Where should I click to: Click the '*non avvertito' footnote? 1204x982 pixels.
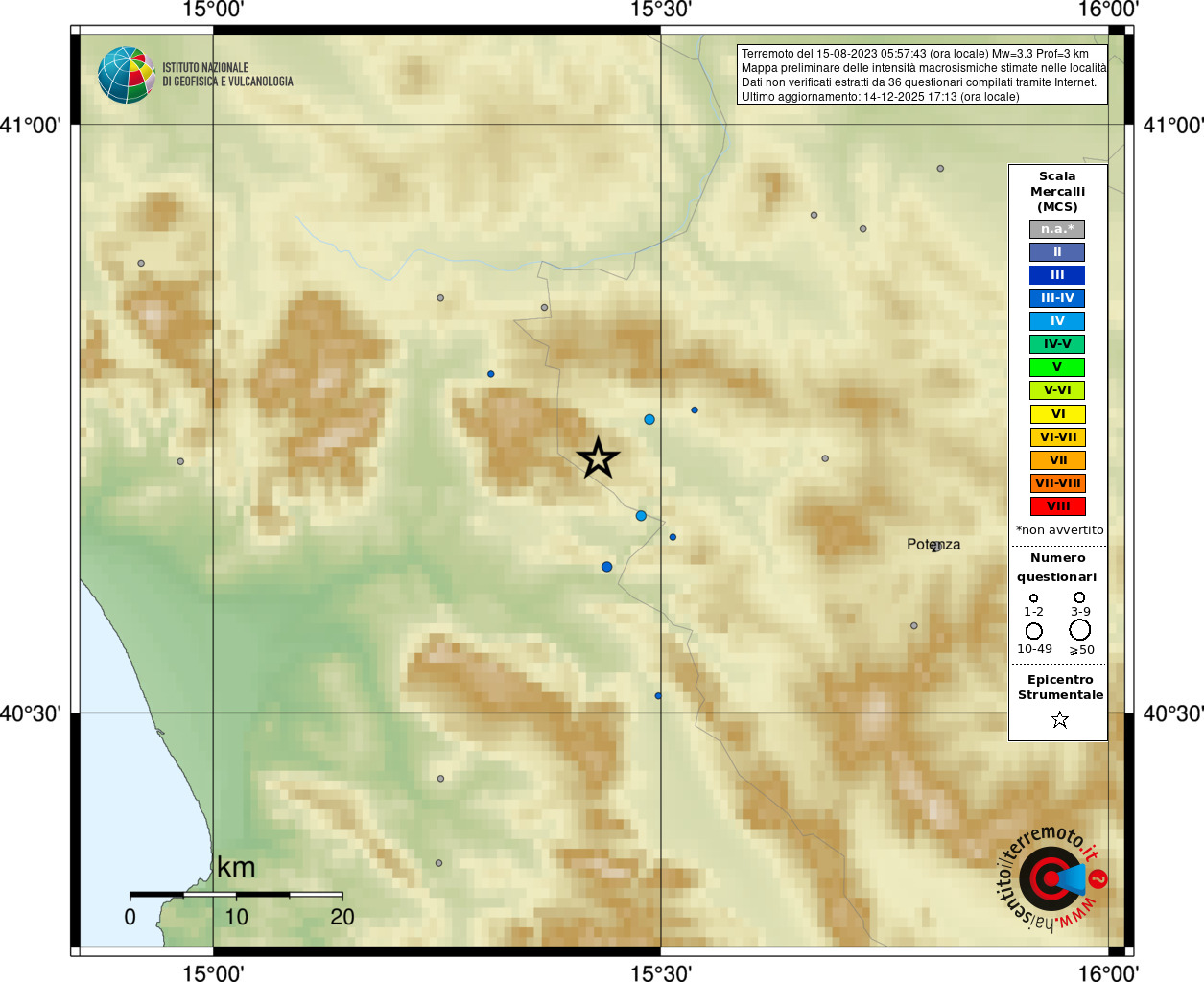click(x=1060, y=530)
